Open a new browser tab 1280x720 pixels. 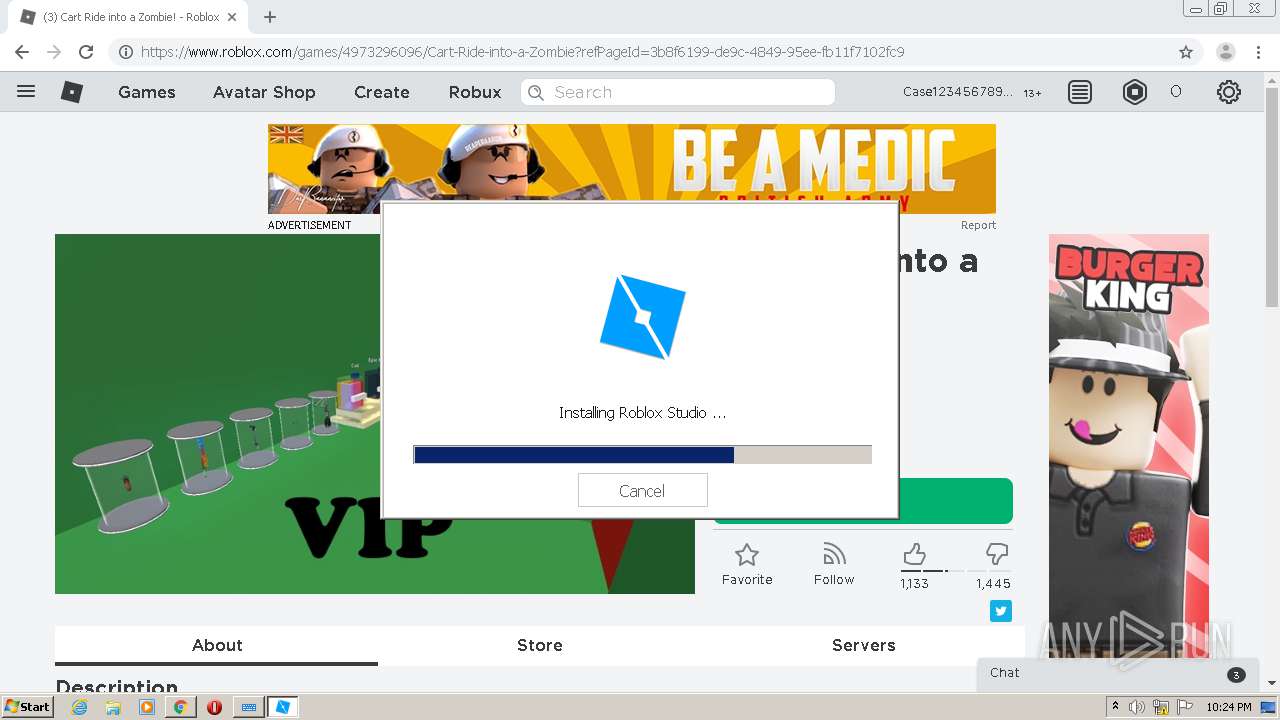pyautogui.click(x=270, y=17)
